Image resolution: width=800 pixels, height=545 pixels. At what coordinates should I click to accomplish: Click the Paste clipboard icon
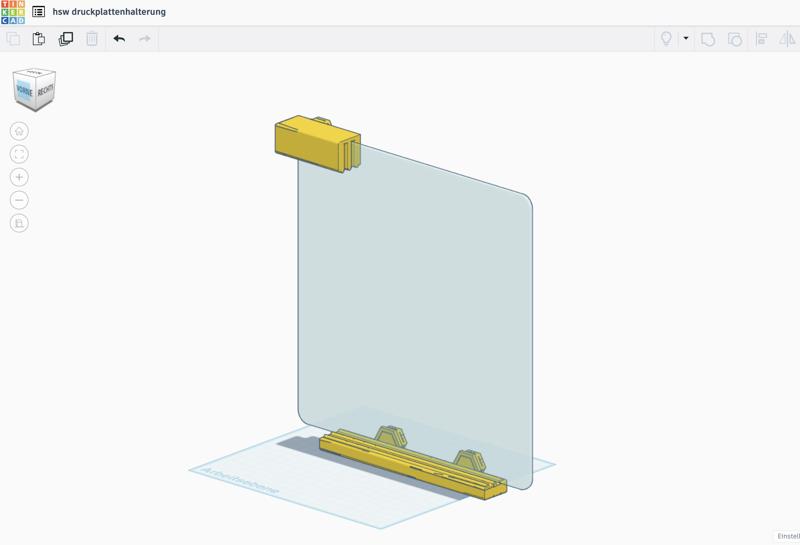point(39,39)
